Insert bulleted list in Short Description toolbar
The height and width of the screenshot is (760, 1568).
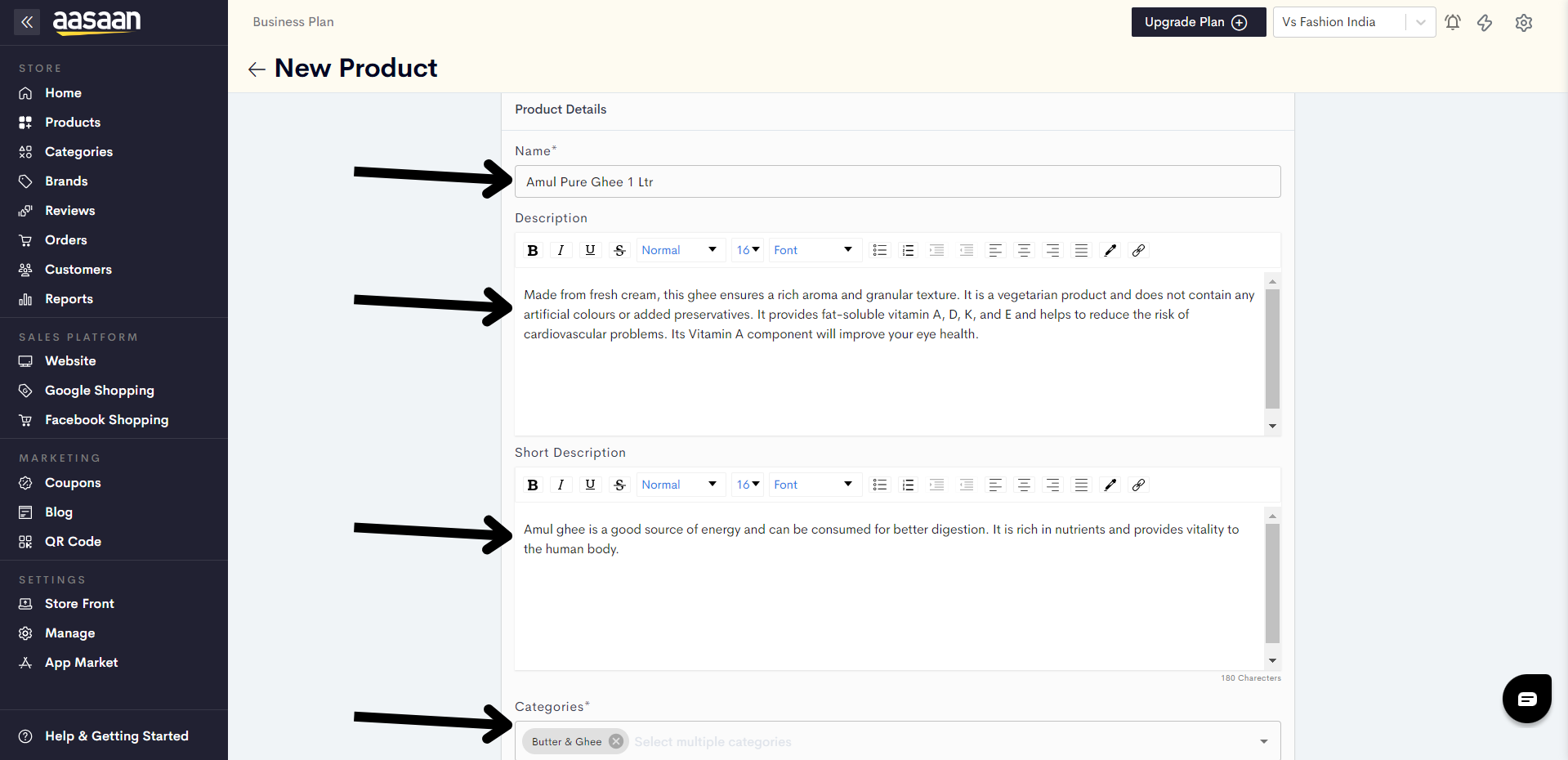(x=879, y=485)
